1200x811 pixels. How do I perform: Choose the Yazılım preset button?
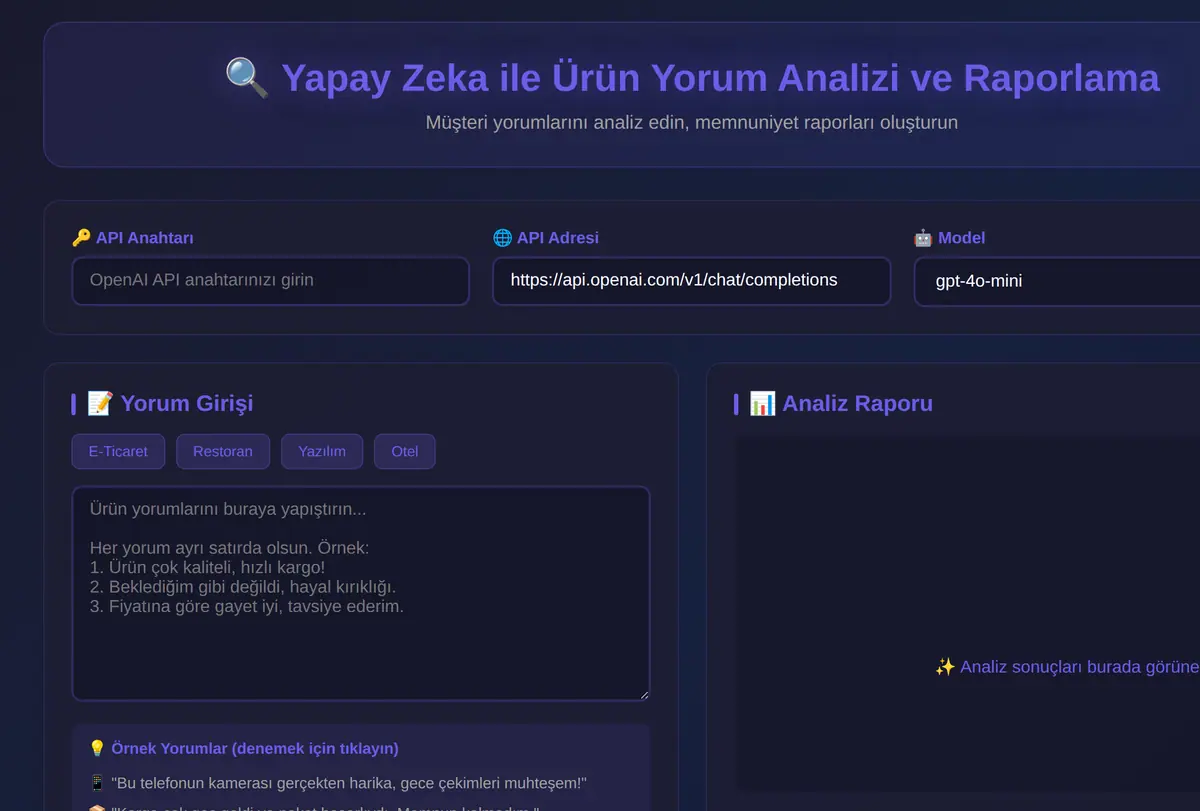322,451
